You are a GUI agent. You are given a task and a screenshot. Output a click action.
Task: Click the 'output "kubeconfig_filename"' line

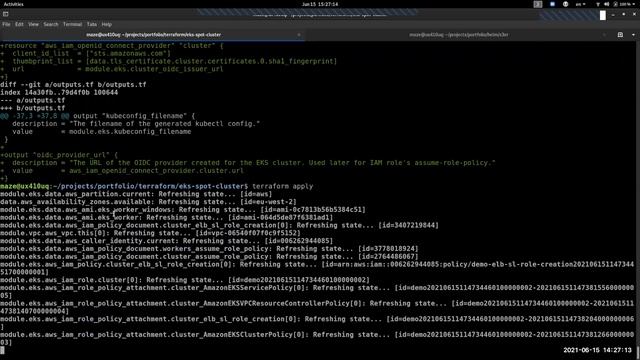[x=98, y=116]
